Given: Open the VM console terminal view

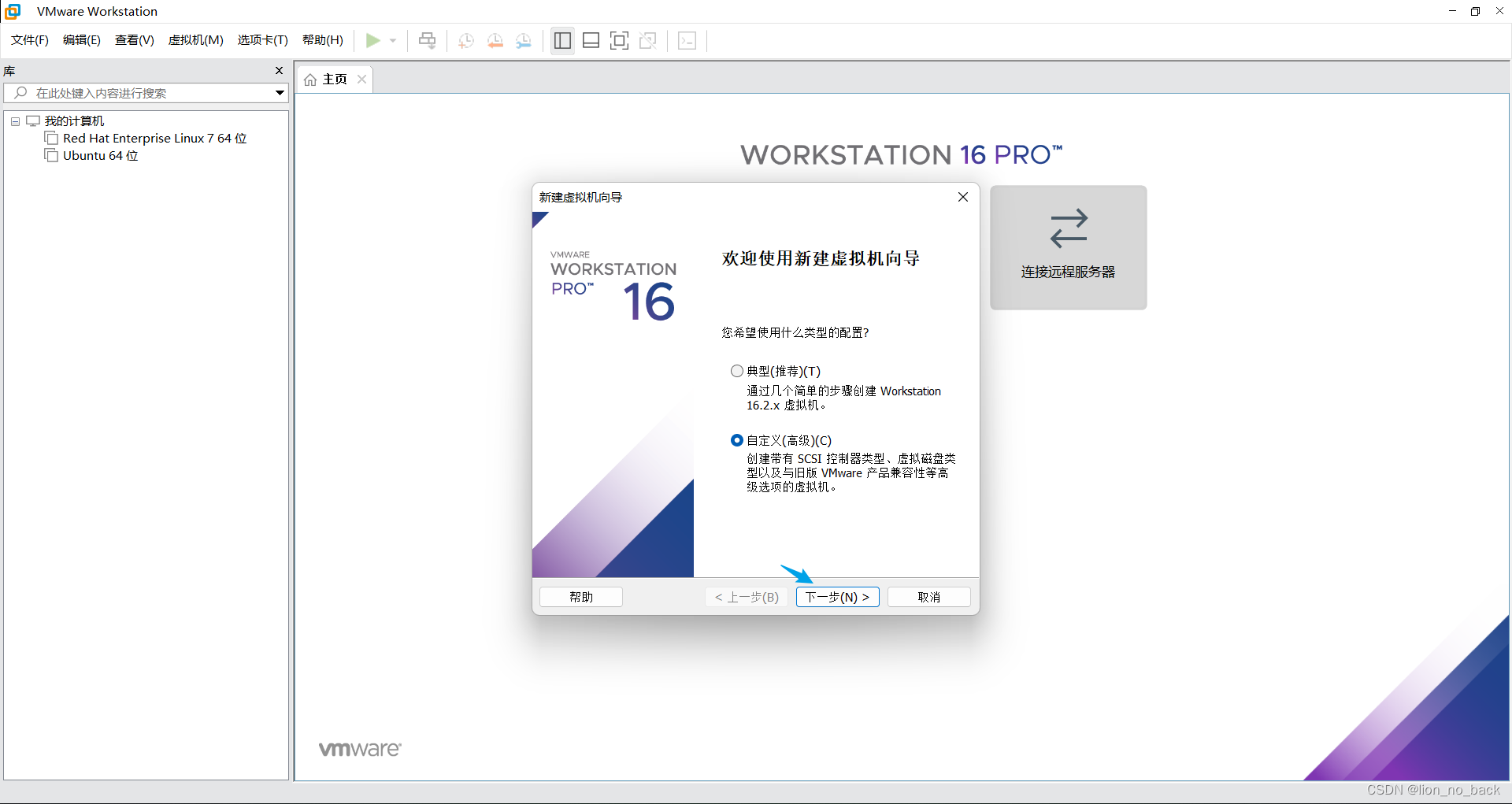Looking at the screenshot, I should coord(687,40).
